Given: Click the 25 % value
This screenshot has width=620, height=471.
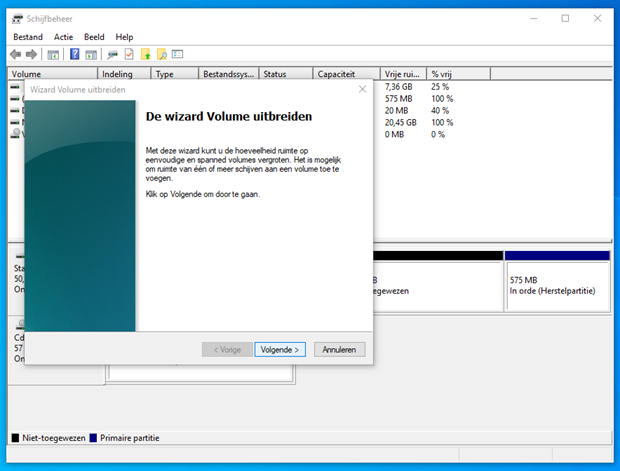Looking at the screenshot, I should pyautogui.click(x=440, y=87).
